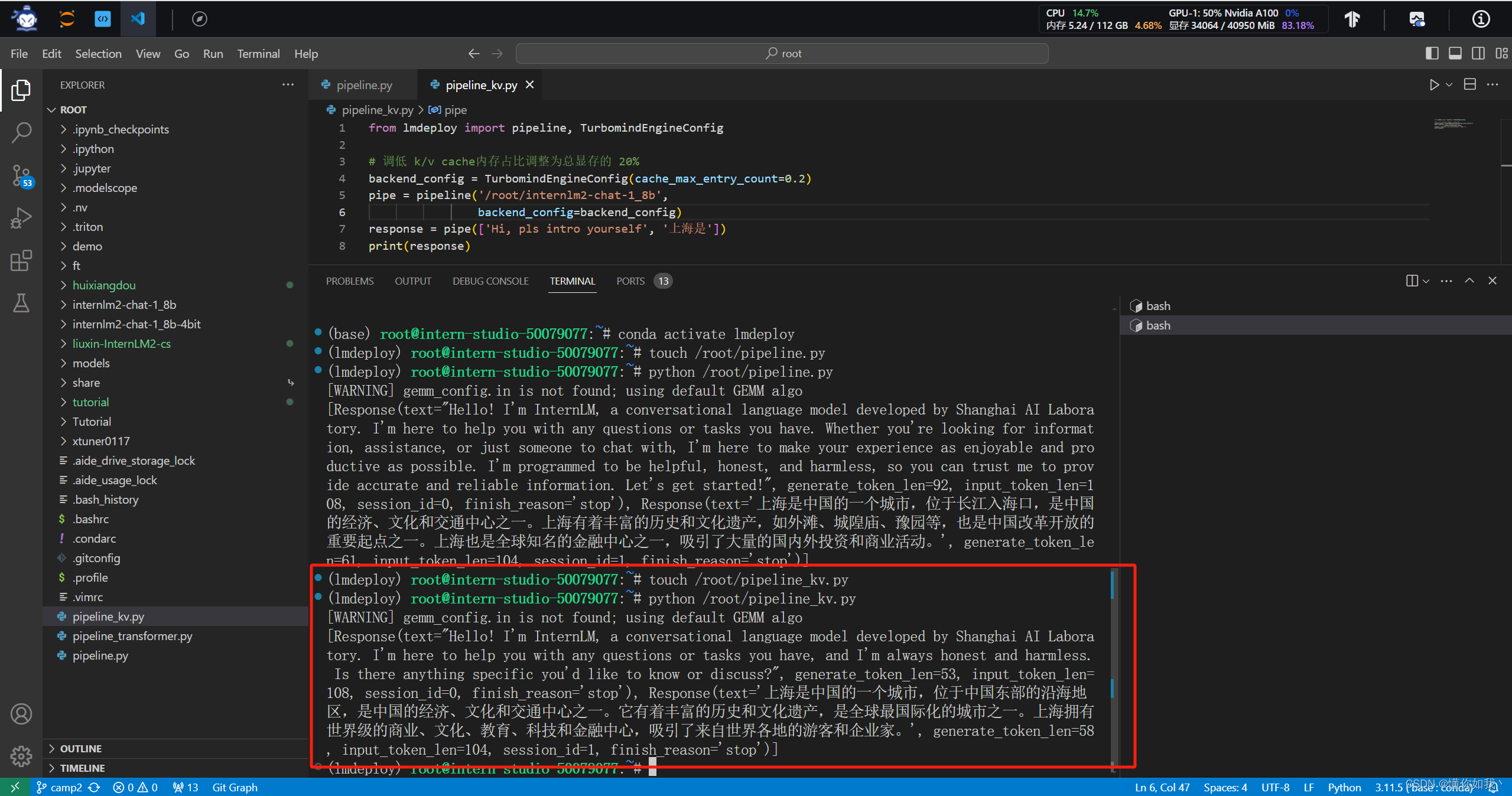This screenshot has height=796, width=1512.
Task: Open .bash_history file in explorer
Action: [105, 500]
